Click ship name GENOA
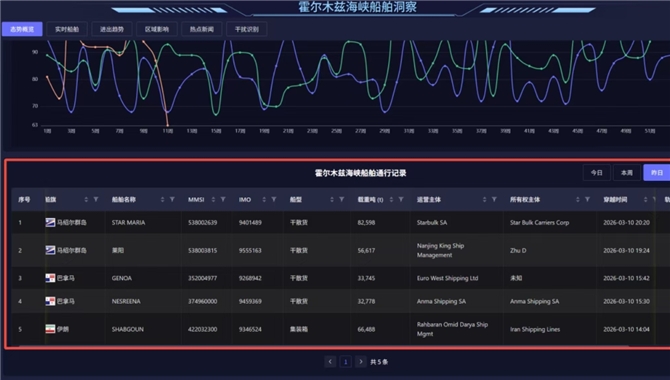This screenshot has width=670, height=380. 122,278
